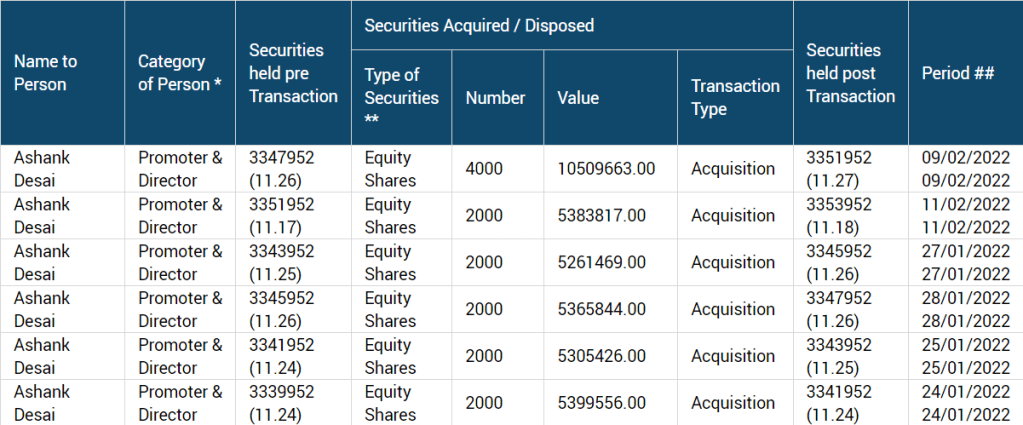Click "Securities held post Transaction" header
This screenshot has width=1023, height=425.
click(x=843, y=73)
